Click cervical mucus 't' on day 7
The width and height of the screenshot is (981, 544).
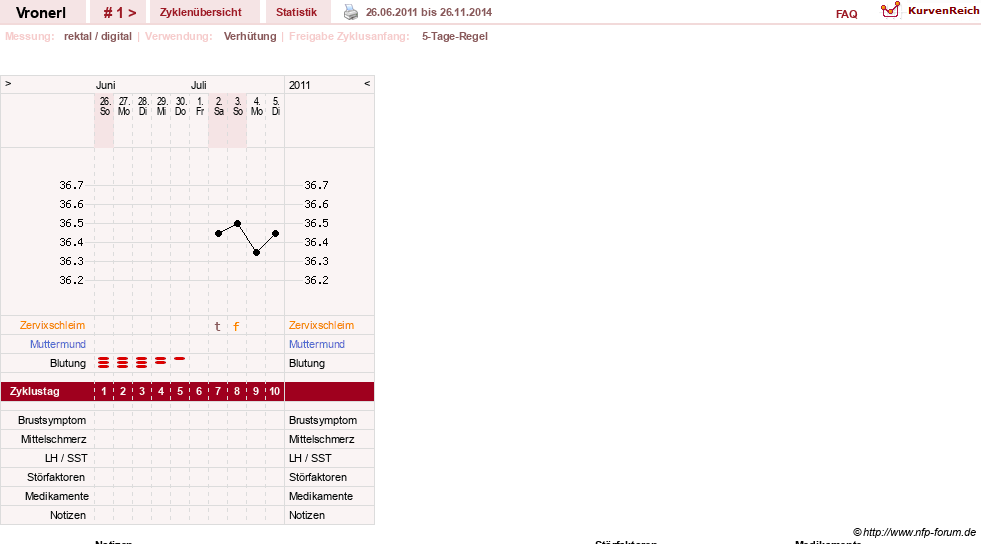coord(218,326)
